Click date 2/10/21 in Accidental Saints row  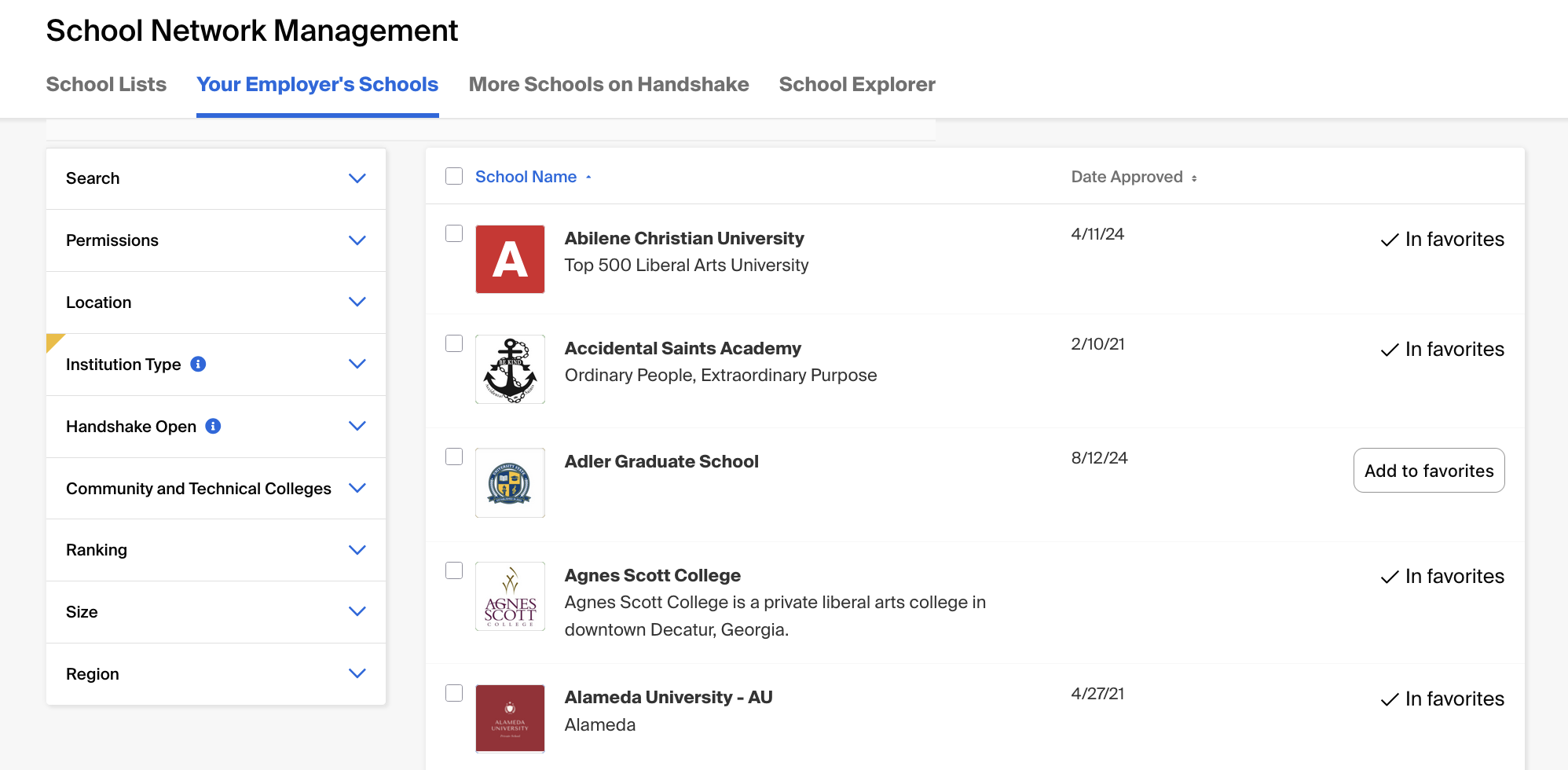1097,344
